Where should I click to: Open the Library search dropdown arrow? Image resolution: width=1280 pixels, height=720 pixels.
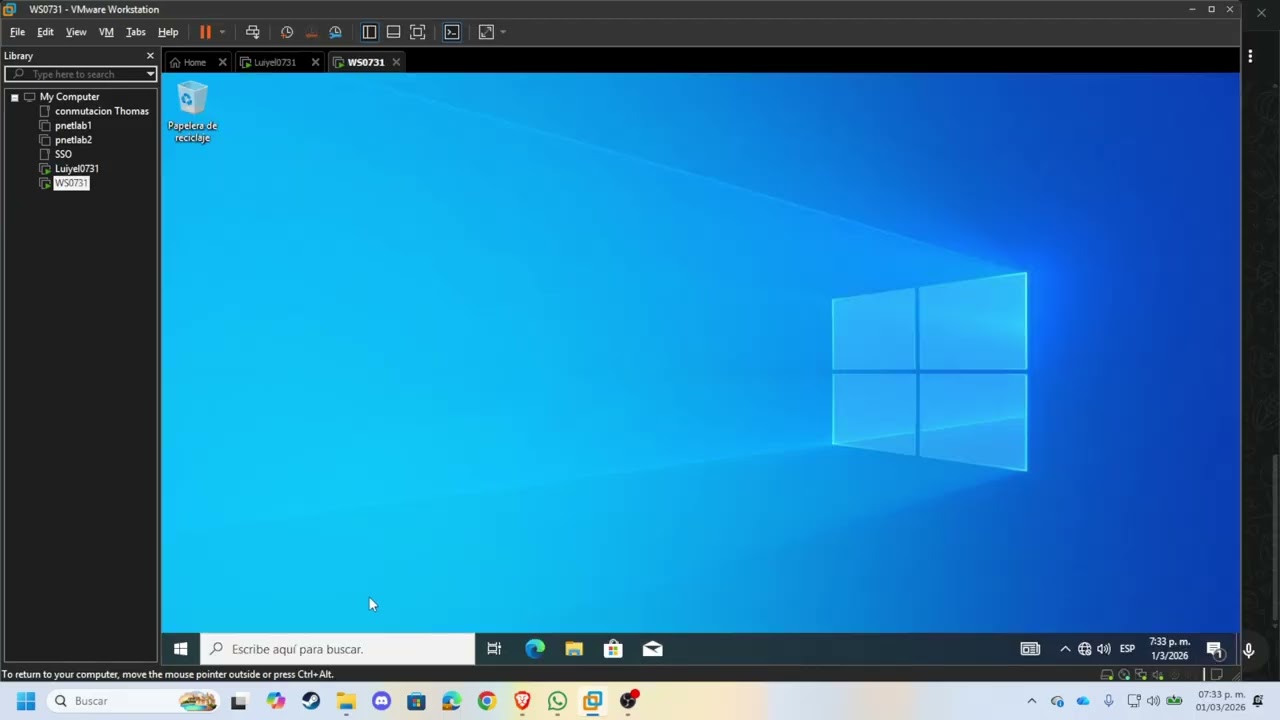(151, 74)
